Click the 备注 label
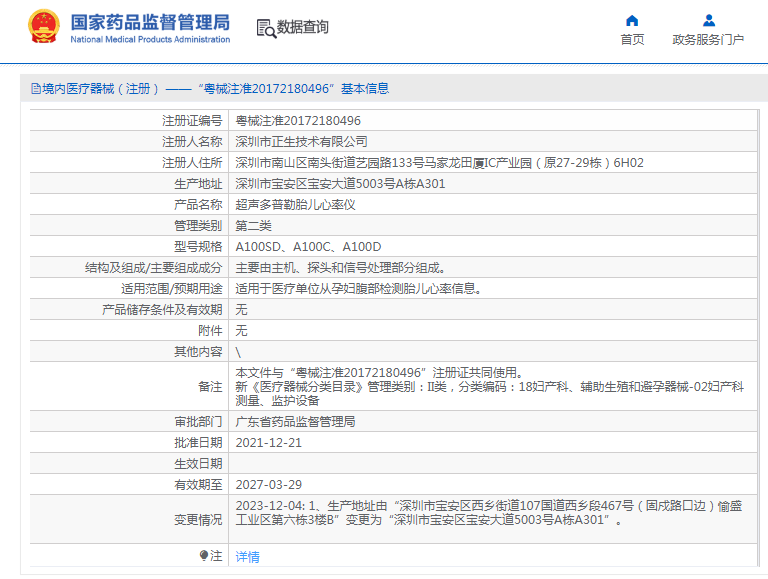The height and width of the screenshot is (579, 768). pyautogui.click(x=210, y=386)
